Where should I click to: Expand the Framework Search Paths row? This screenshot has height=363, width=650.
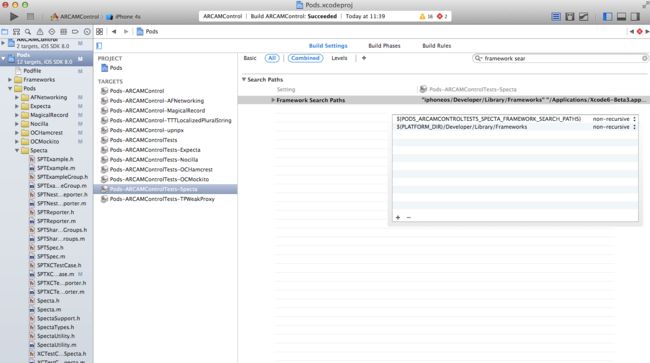click(x=273, y=100)
